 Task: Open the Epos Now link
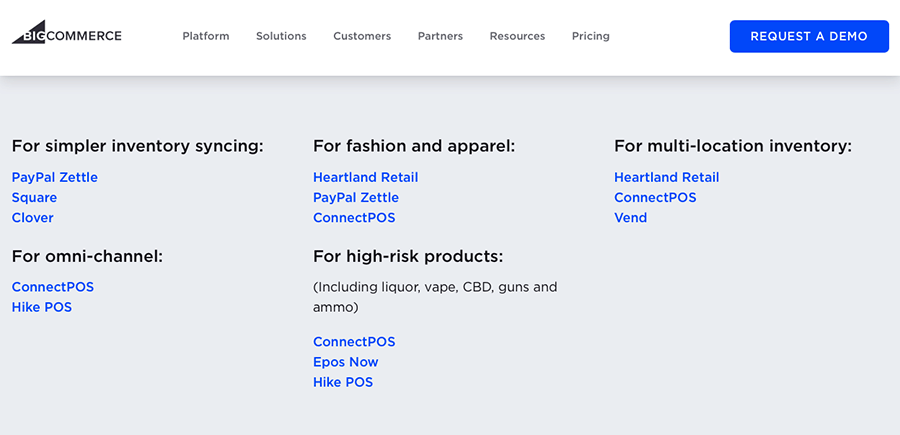346,362
